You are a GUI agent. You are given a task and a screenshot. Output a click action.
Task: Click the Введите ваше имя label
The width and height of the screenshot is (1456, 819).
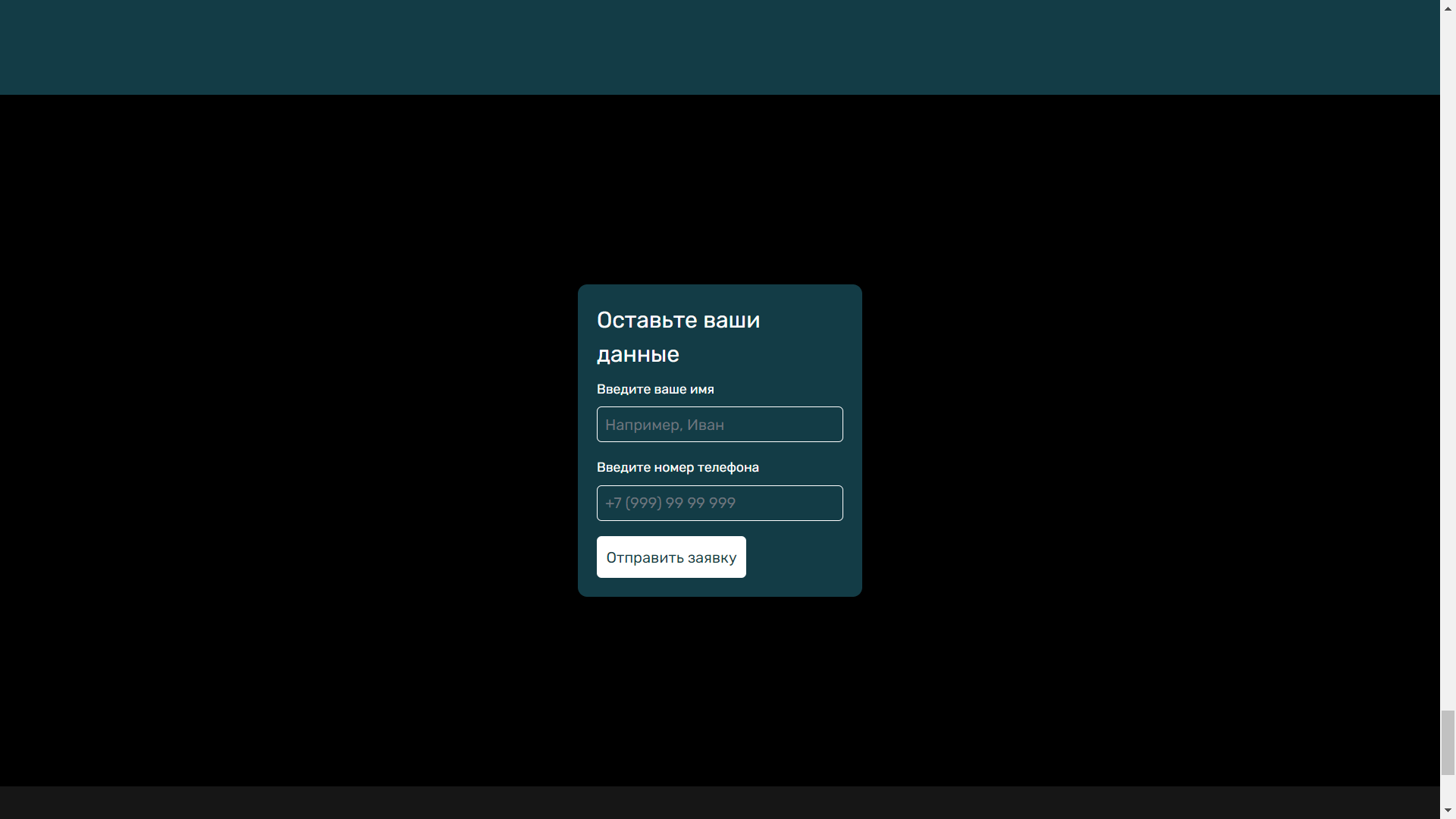click(655, 389)
